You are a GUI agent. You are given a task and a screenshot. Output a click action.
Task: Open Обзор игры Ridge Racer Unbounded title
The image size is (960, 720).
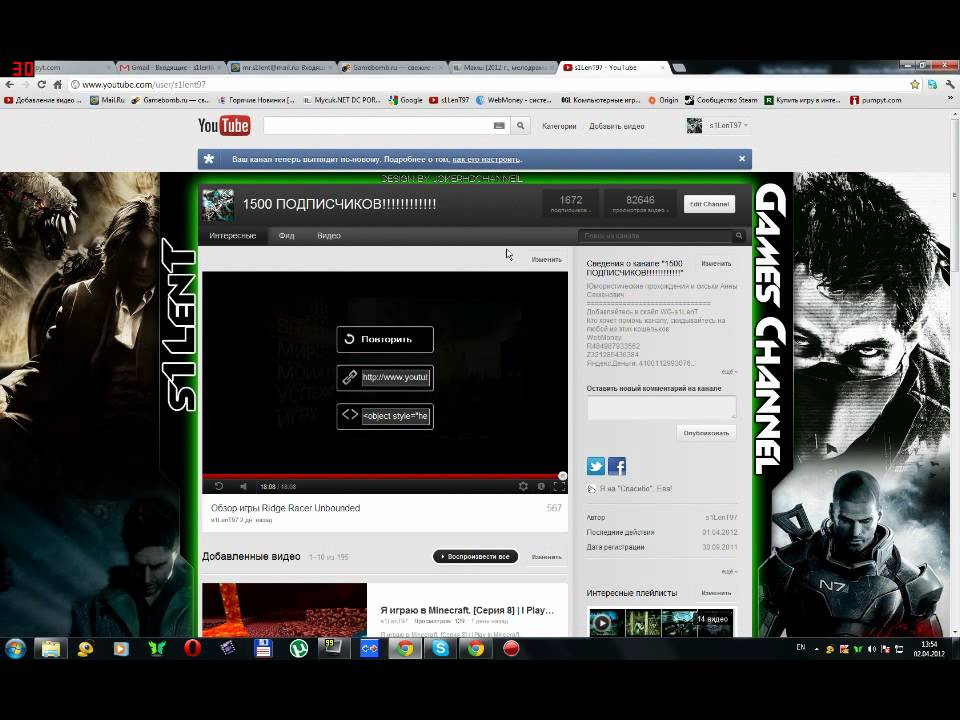[285, 508]
